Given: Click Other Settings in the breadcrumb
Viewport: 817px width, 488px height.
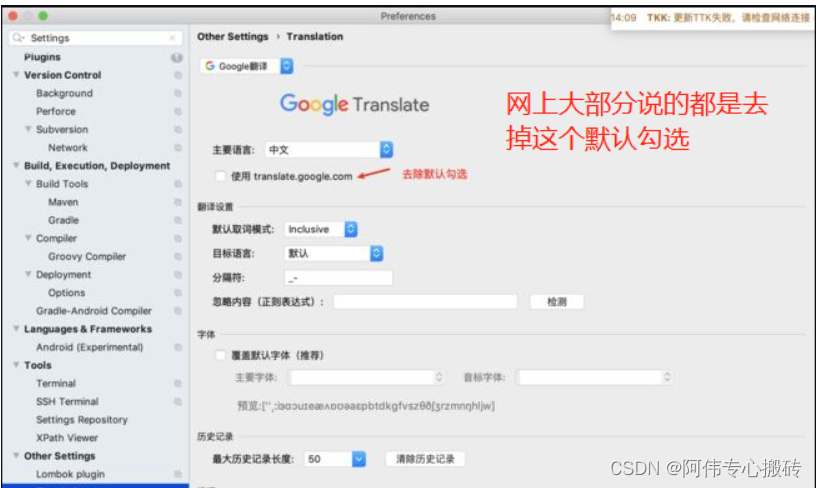Looking at the screenshot, I should pos(232,36).
